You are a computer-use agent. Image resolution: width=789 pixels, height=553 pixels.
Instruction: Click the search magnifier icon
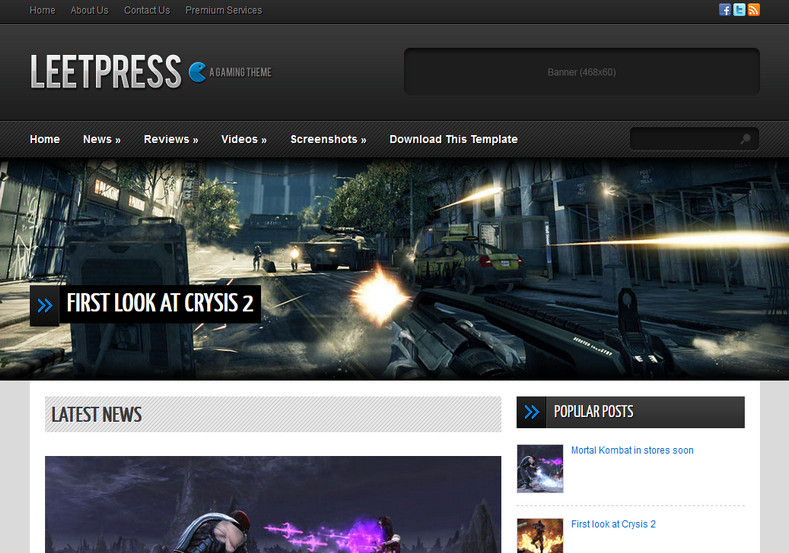(745, 138)
